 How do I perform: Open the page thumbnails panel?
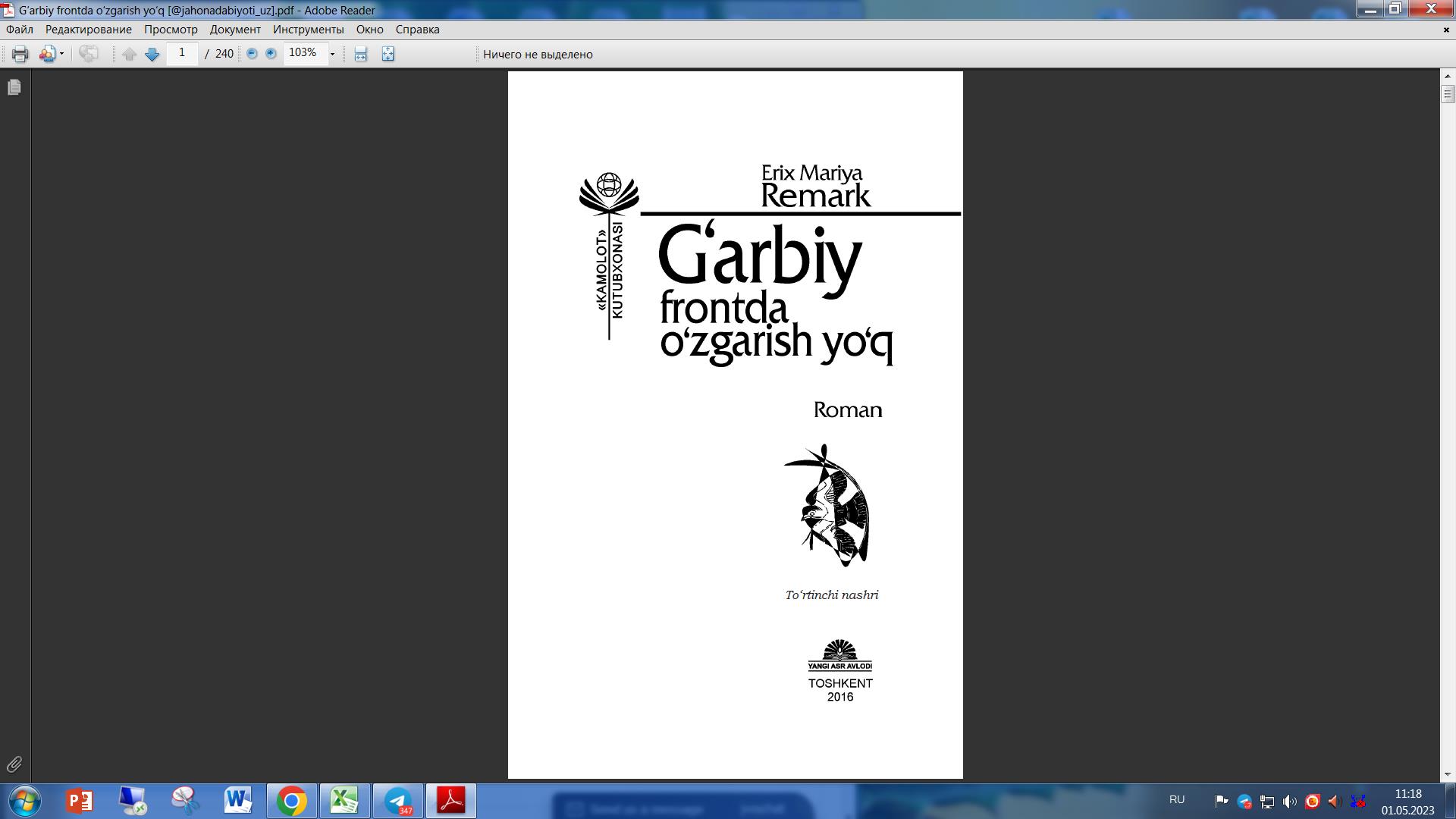[x=13, y=87]
